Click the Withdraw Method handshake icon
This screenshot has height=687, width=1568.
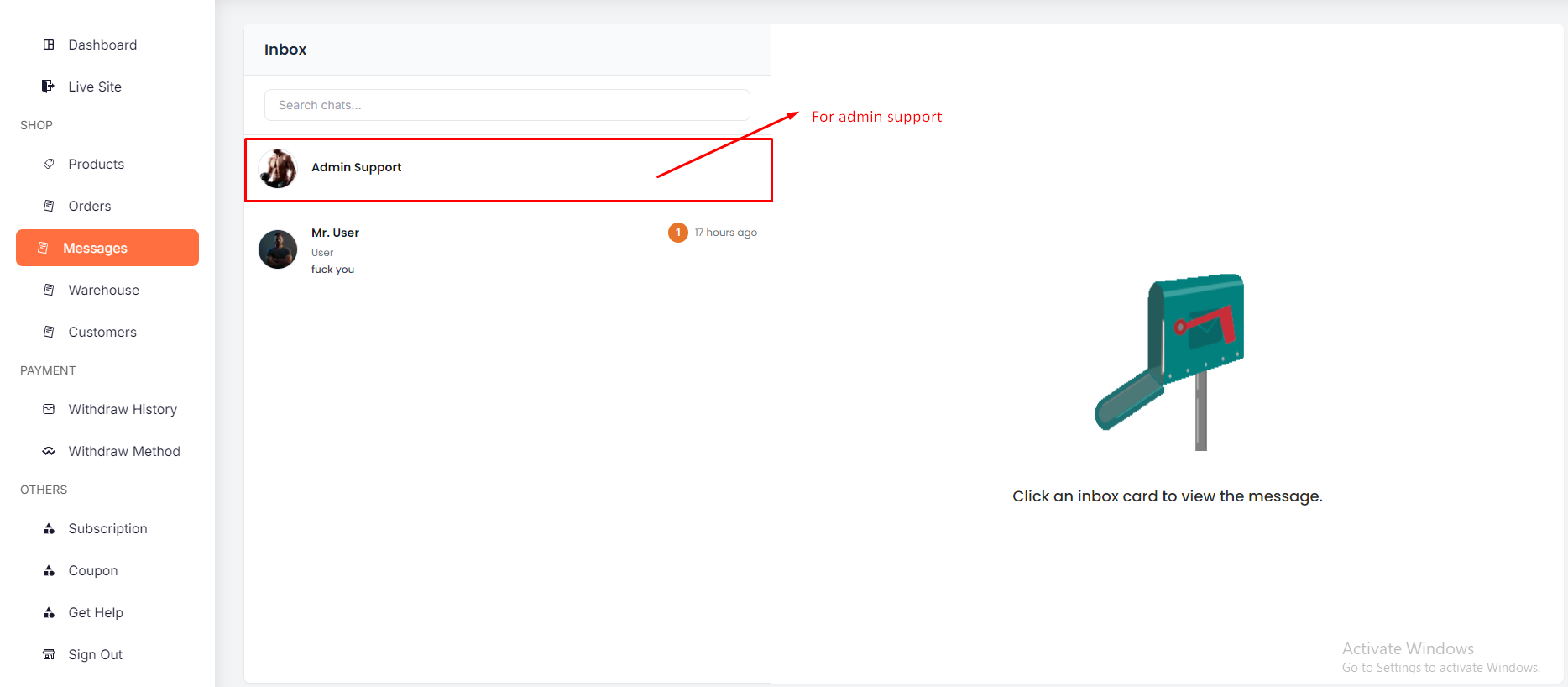[49, 451]
